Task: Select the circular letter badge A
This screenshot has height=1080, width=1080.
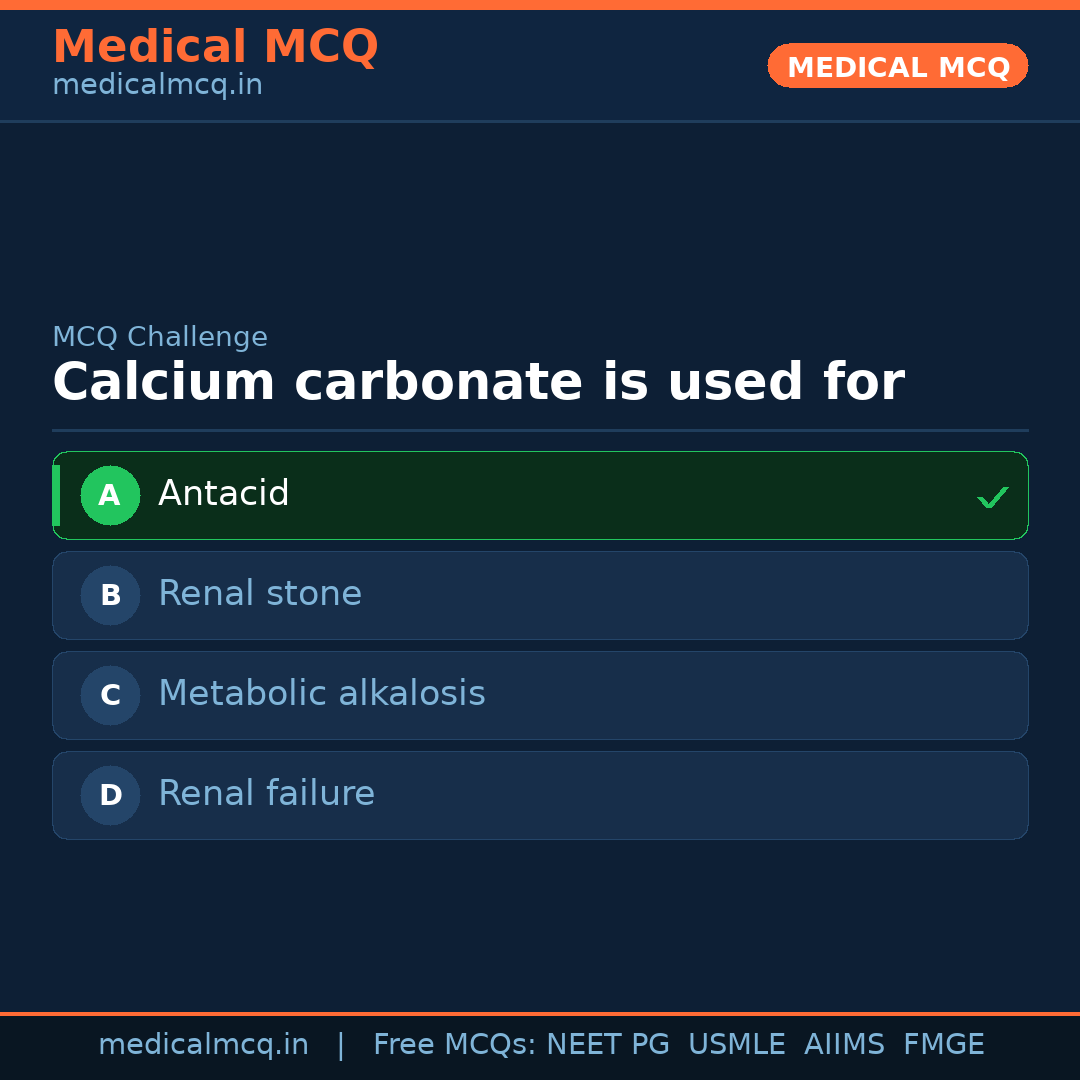Action: pyautogui.click(x=110, y=495)
